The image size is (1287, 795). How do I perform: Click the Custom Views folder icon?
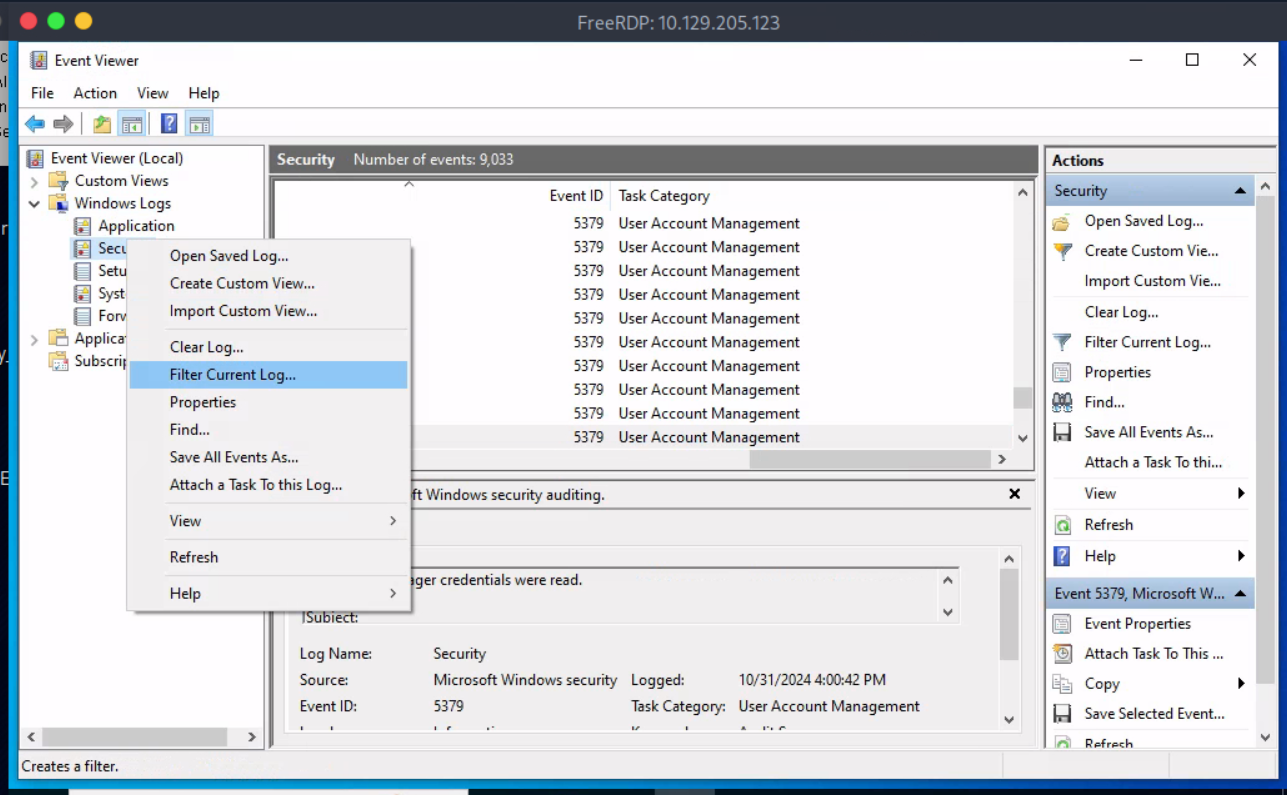point(59,181)
